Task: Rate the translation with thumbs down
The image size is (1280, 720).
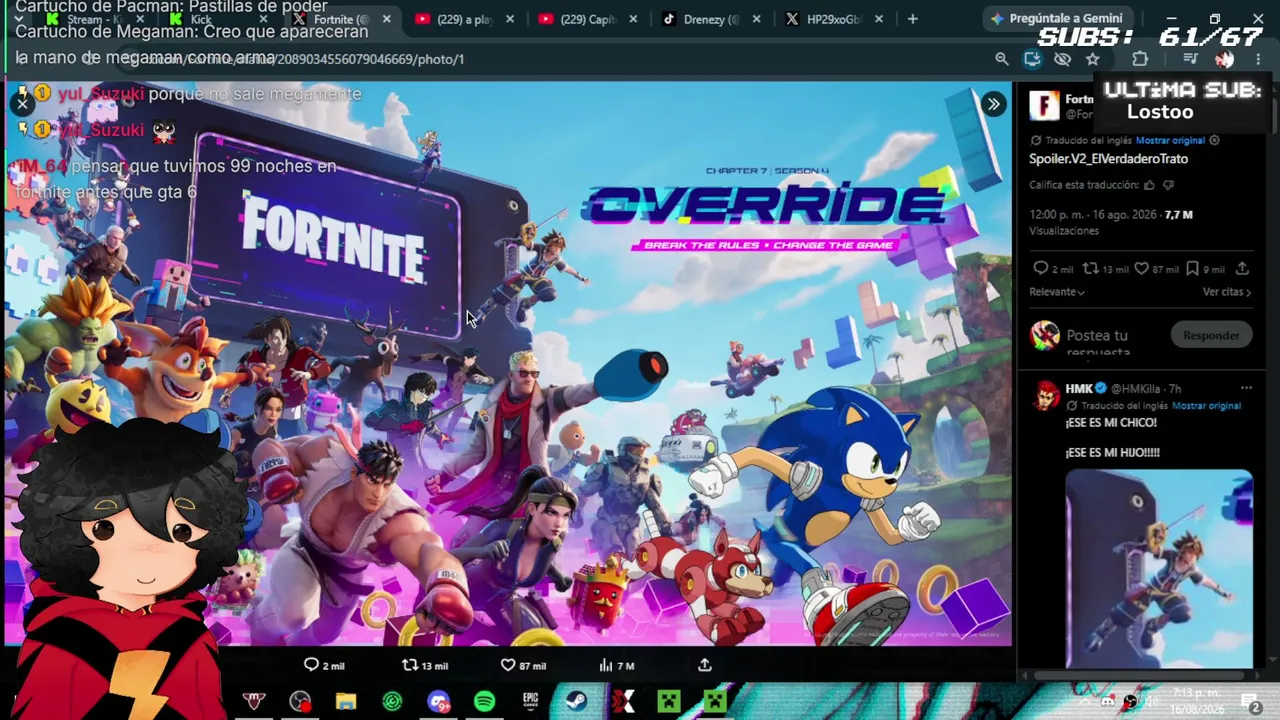Action: pyautogui.click(x=1168, y=185)
